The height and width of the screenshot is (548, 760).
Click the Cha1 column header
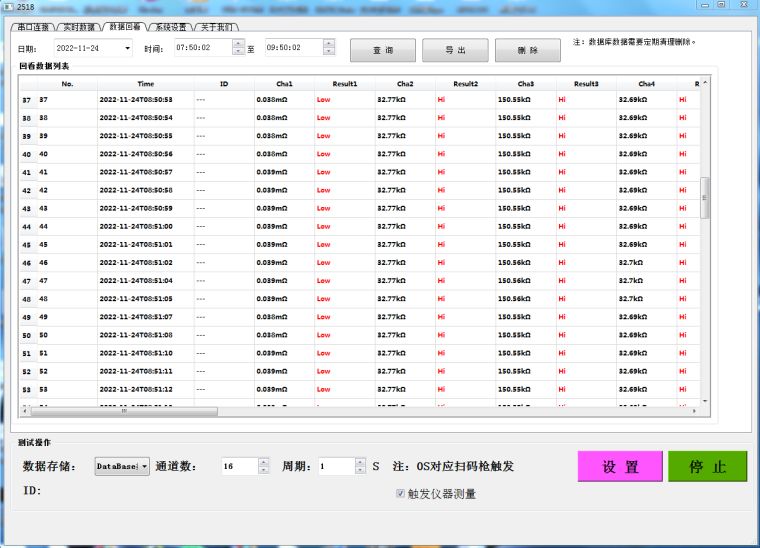point(284,84)
